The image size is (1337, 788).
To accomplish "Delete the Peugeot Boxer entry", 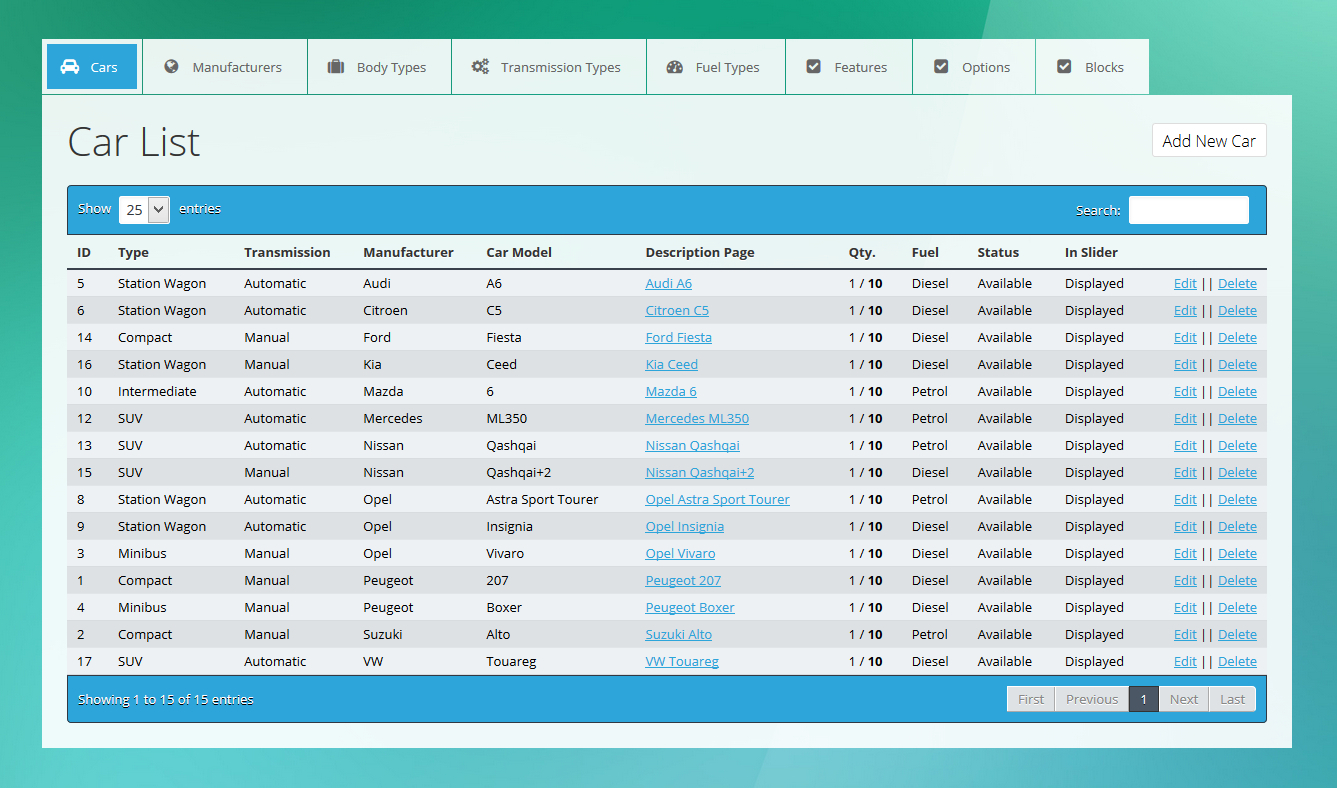I will [x=1238, y=607].
